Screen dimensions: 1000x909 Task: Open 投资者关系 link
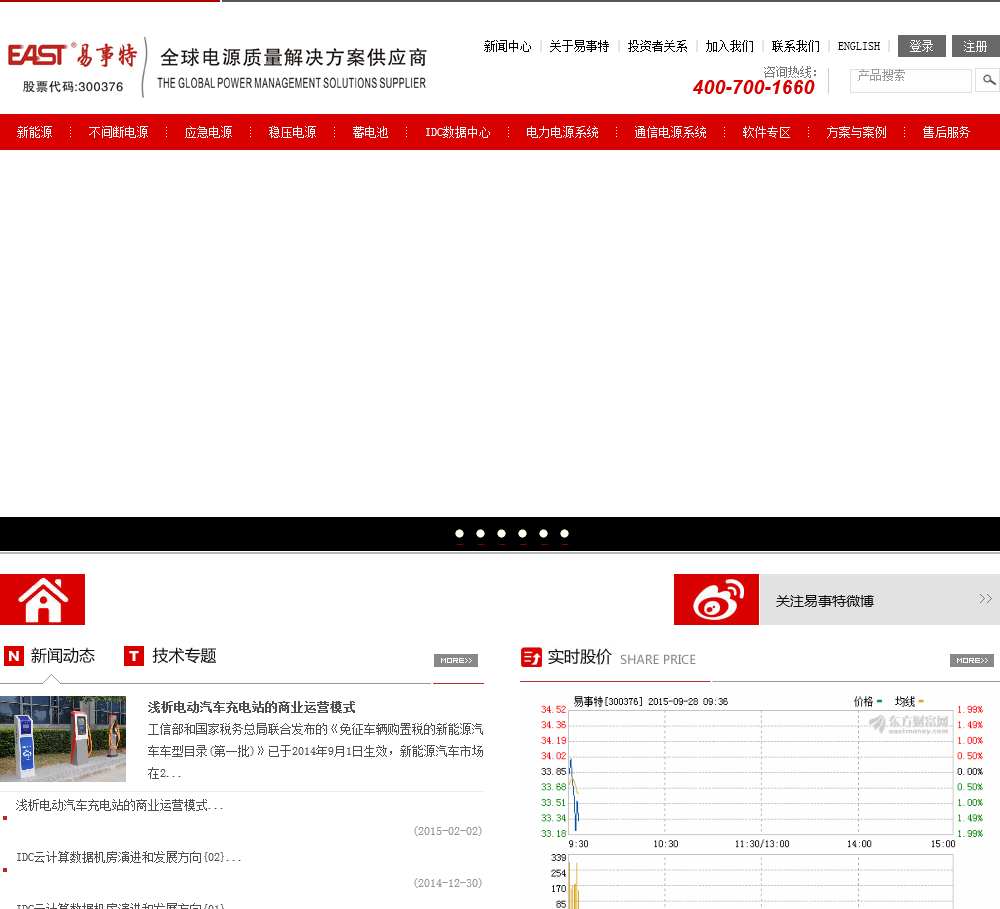pyautogui.click(x=657, y=46)
